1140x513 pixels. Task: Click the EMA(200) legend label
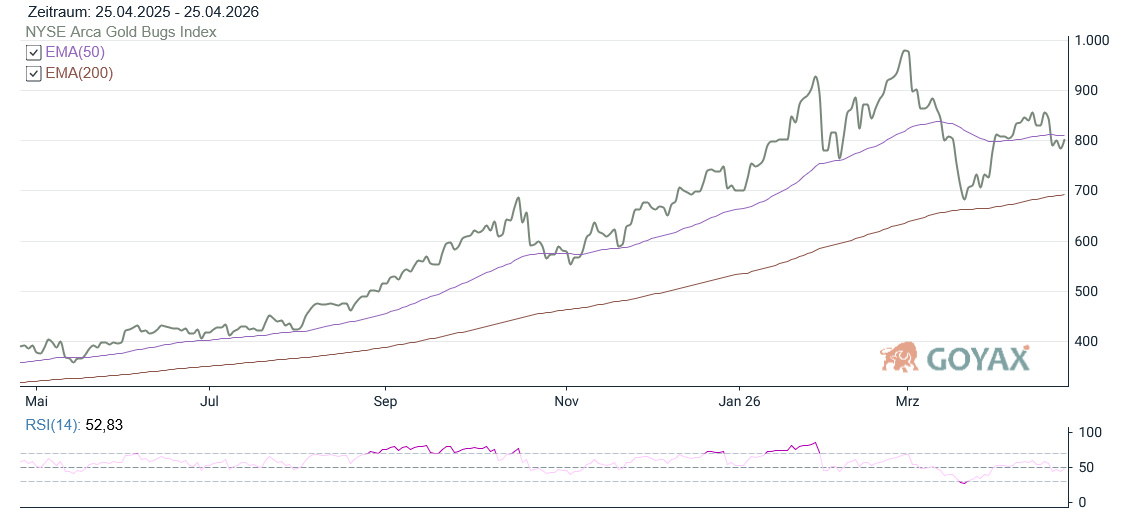pyautogui.click(x=79, y=73)
